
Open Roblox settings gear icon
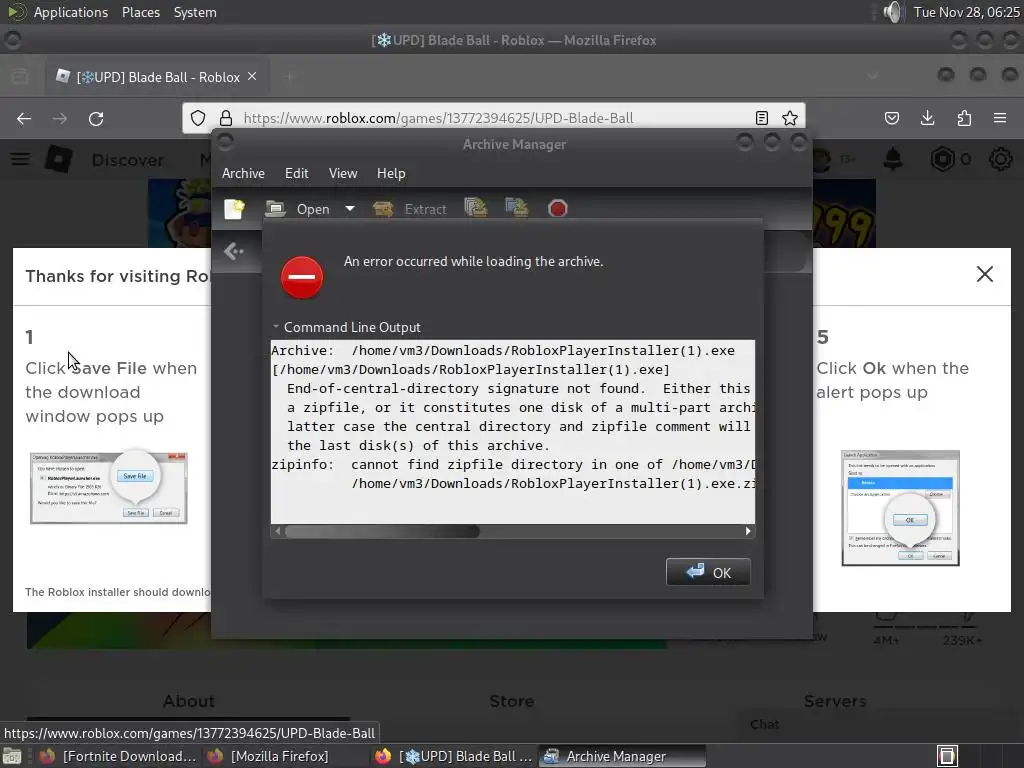(1000, 159)
